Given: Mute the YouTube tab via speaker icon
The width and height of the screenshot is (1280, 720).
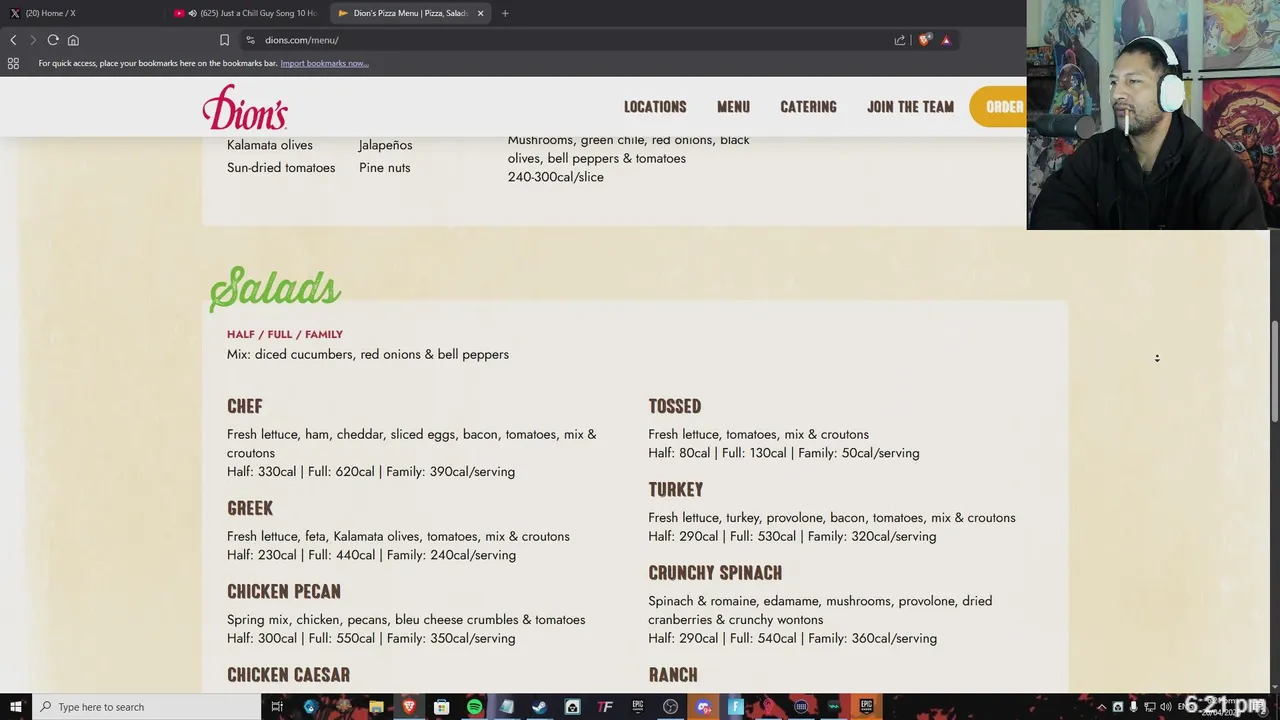Looking at the screenshot, I should point(192,13).
